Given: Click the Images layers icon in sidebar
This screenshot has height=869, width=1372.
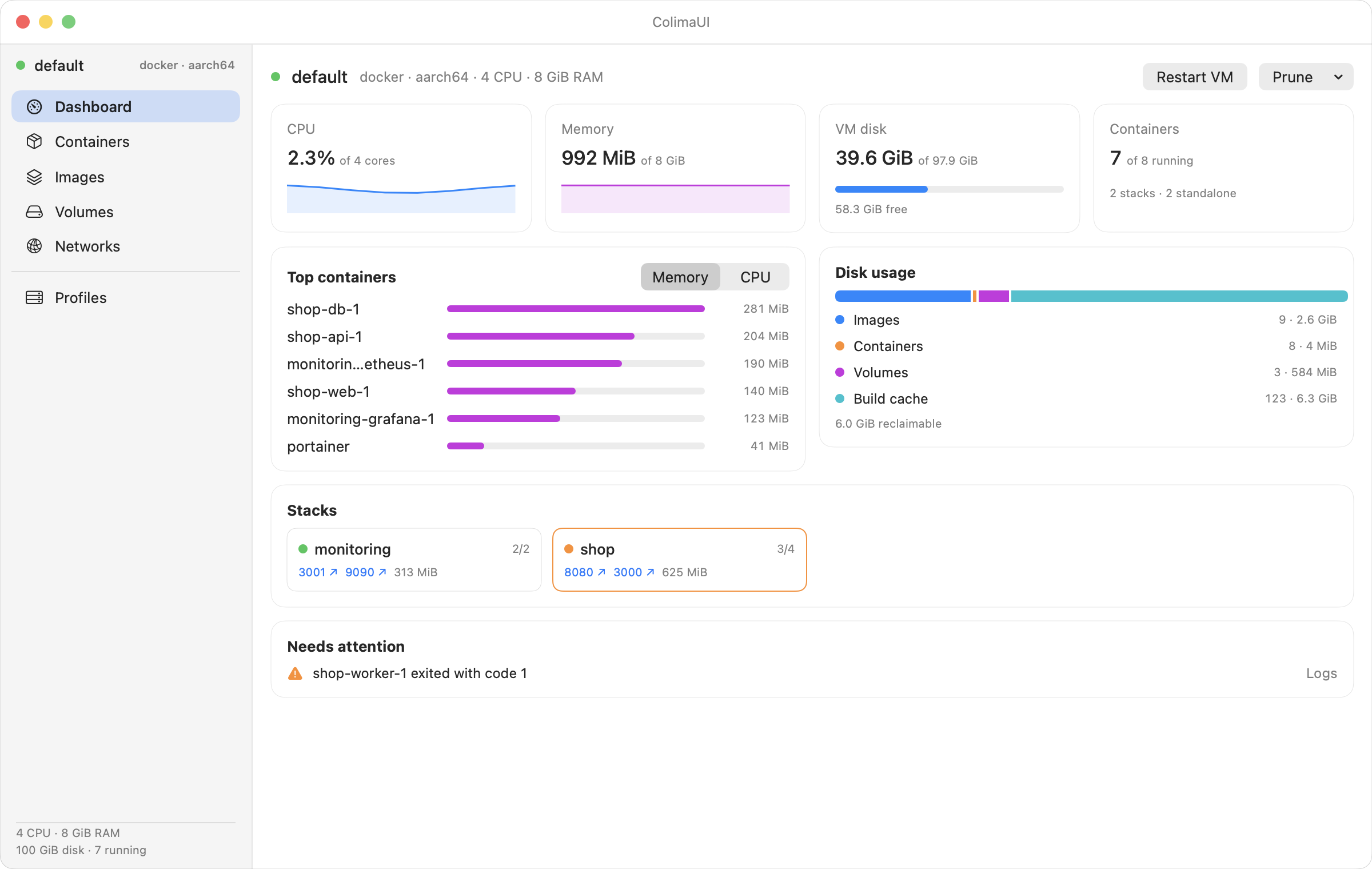Looking at the screenshot, I should 34,177.
